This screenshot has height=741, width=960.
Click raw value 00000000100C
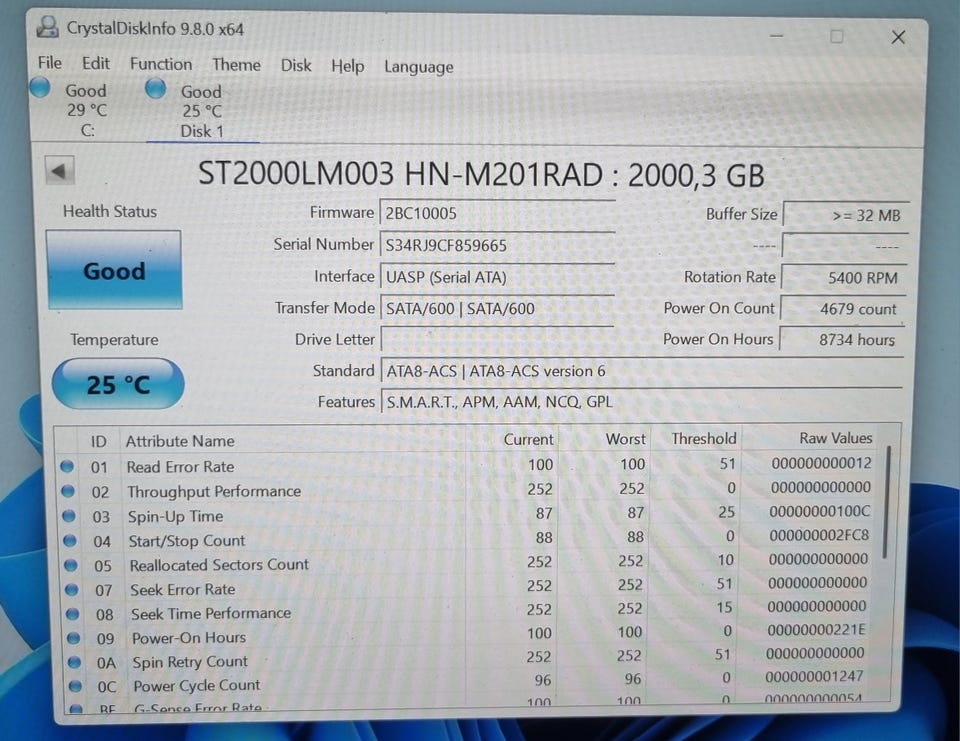tap(819, 511)
